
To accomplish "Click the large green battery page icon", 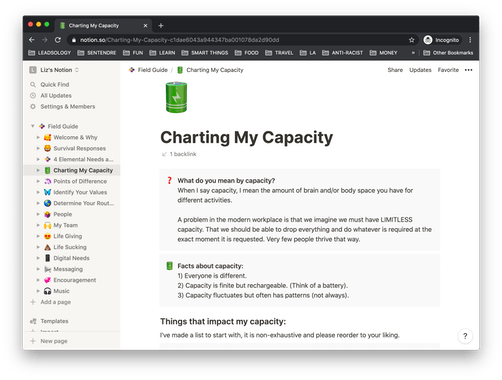I will click(x=176, y=97).
